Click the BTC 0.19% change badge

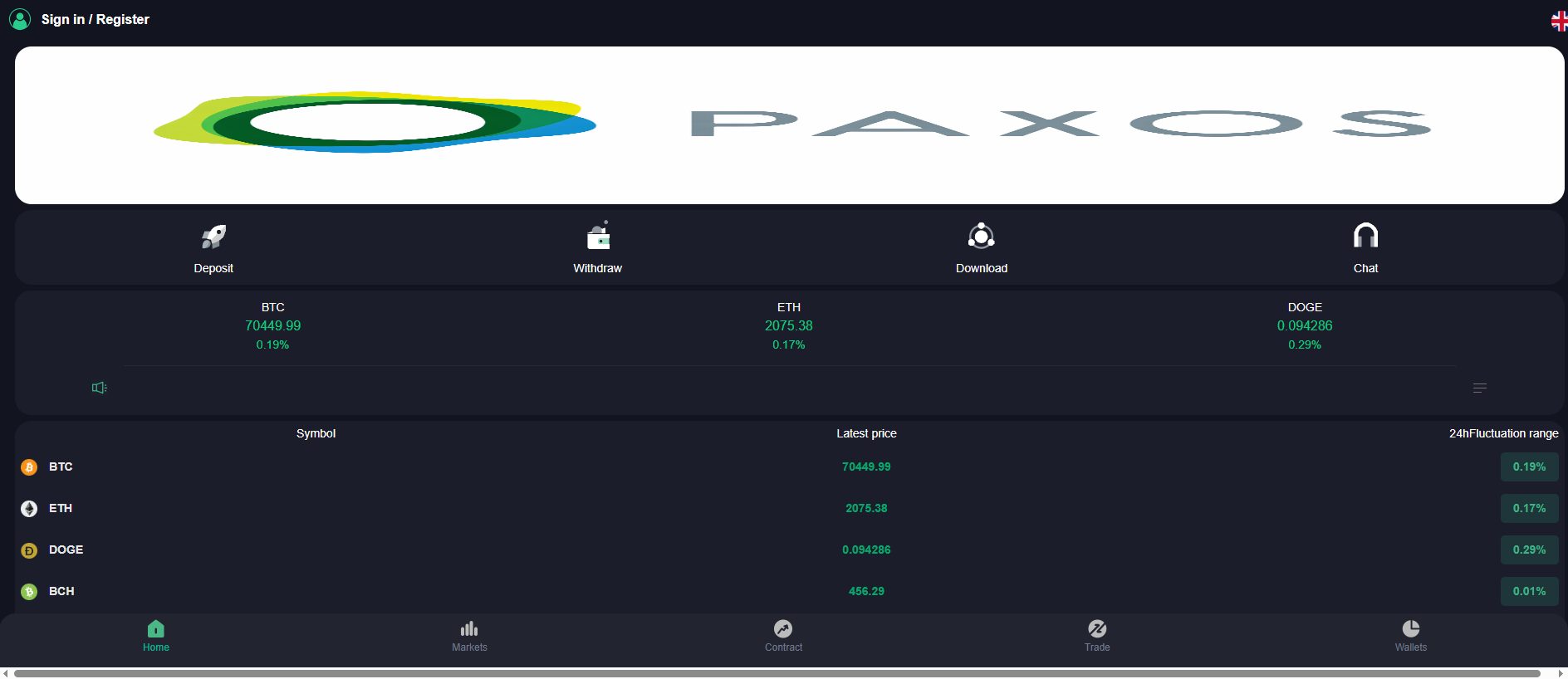(1529, 467)
